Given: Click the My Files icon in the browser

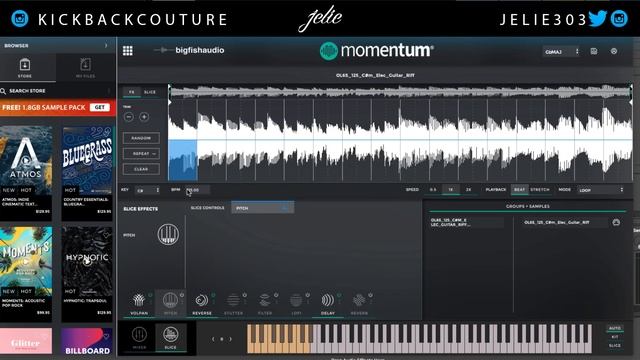Looking at the screenshot, I should pyautogui.click(x=85, y=64).
